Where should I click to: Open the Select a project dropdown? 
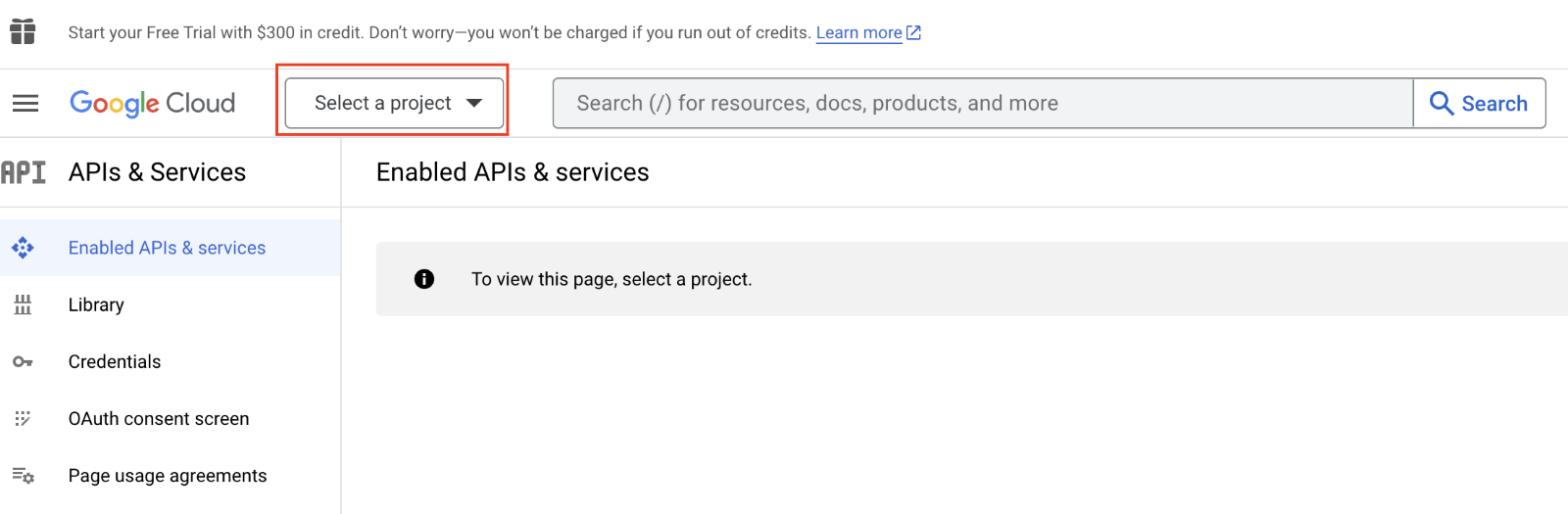pyautogui.click(x=395, y=103)
